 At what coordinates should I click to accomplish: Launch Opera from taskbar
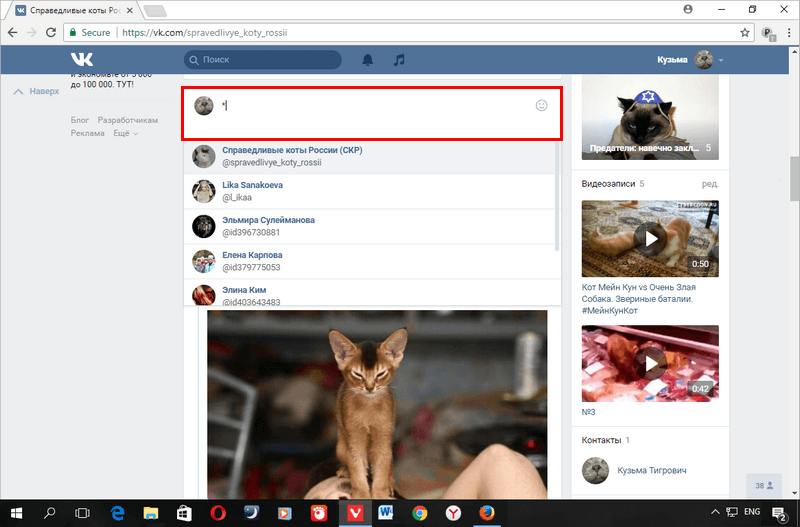click(x=218, y=513)
